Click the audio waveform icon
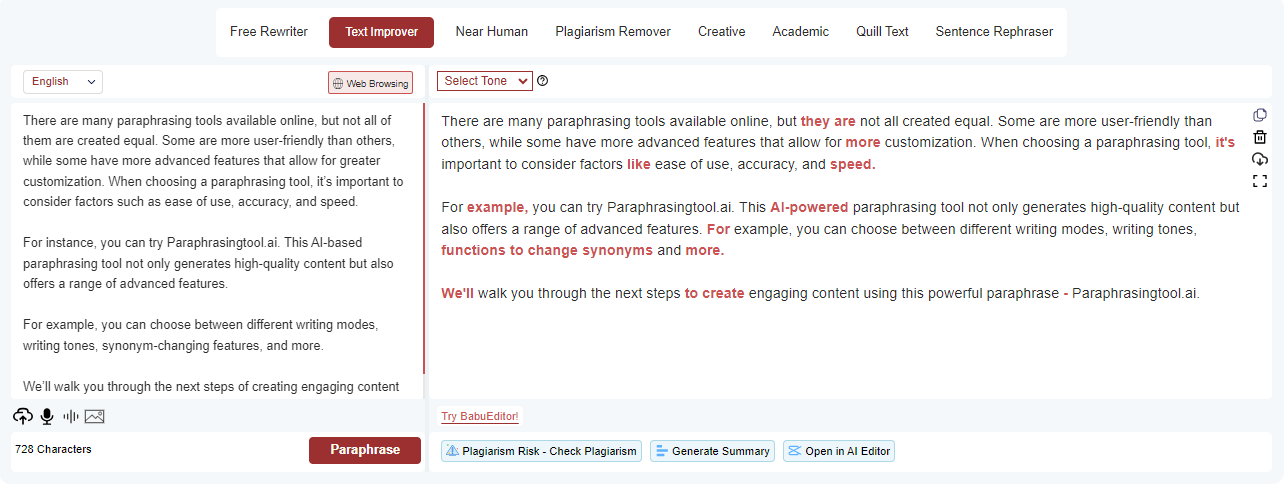The image size is (1287, 488). coord(71,416)
